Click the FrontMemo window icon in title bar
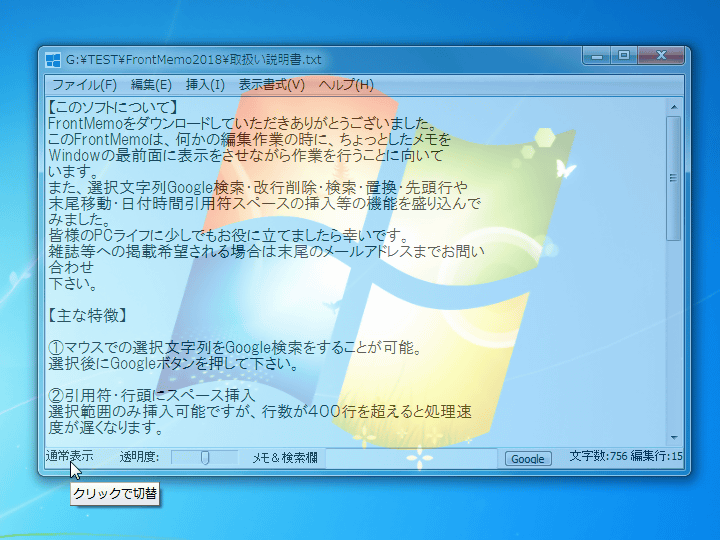 pyautogui.click(x=53, y=60)
